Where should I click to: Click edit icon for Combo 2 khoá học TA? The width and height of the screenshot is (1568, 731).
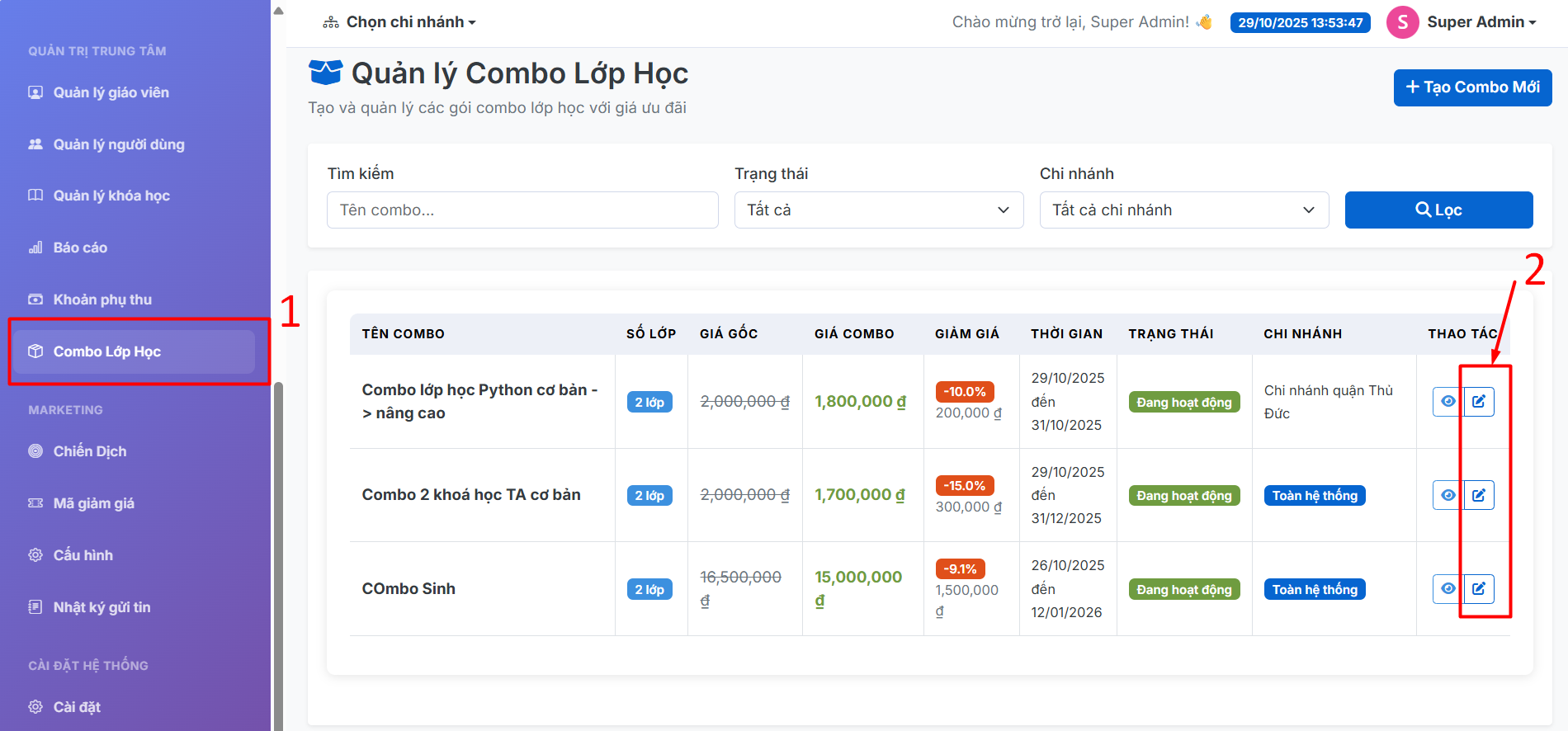point(1479,495)
